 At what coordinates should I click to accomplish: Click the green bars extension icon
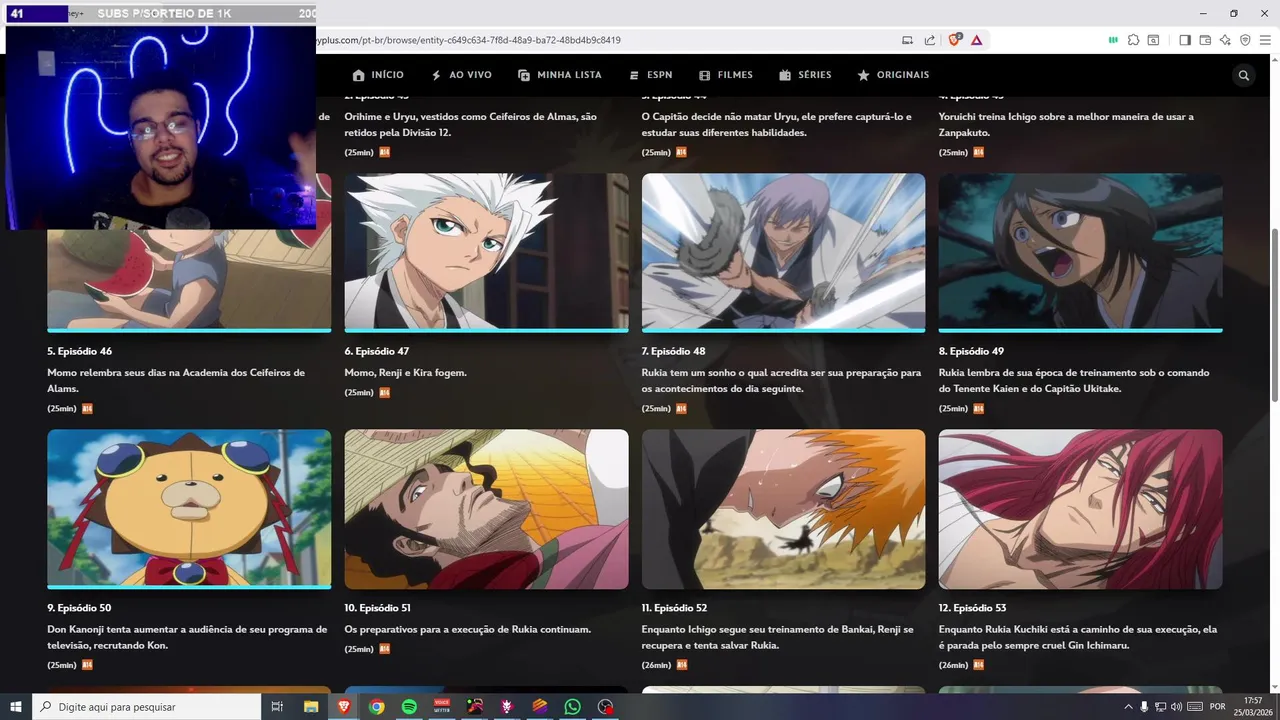tap(1113, 40)
